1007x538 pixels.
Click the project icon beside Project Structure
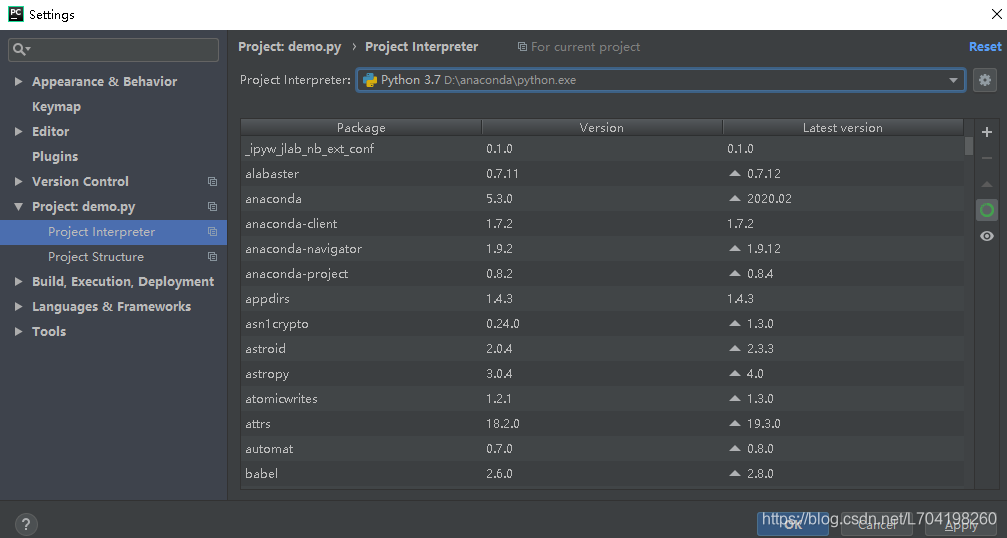[213, 257]
